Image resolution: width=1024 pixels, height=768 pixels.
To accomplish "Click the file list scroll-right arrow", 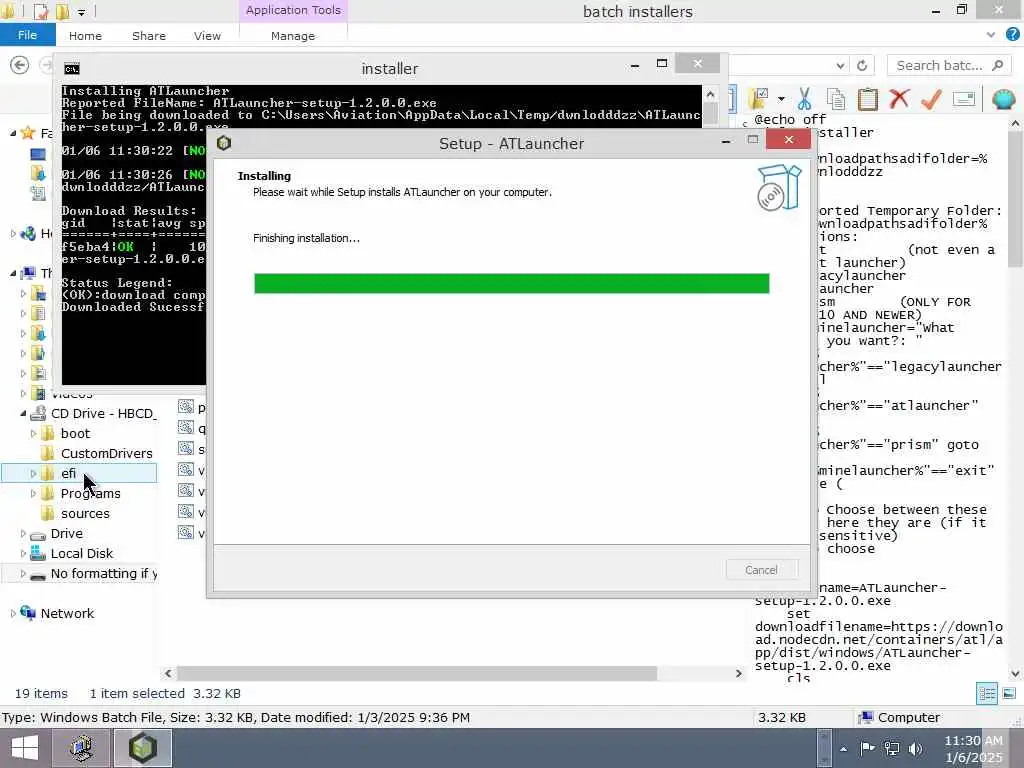I will click(739, 673).
